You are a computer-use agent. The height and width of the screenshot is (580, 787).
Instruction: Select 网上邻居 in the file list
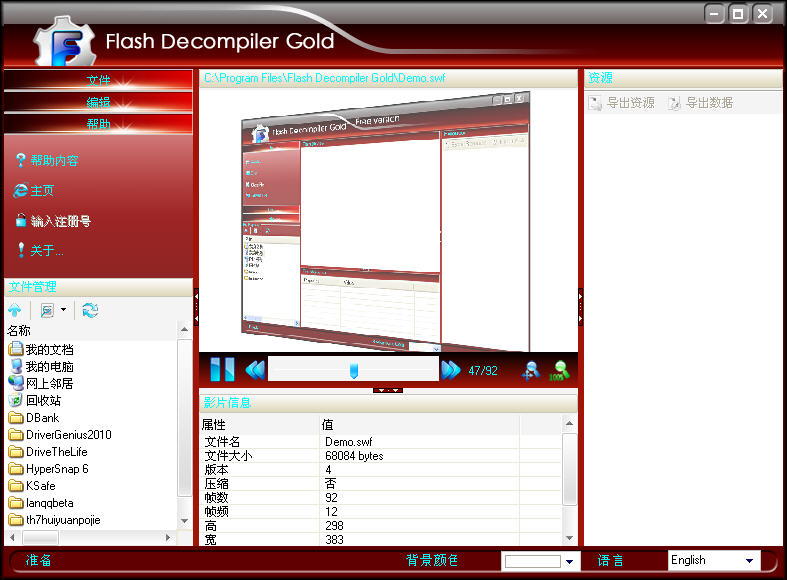[x=41, y=383]
